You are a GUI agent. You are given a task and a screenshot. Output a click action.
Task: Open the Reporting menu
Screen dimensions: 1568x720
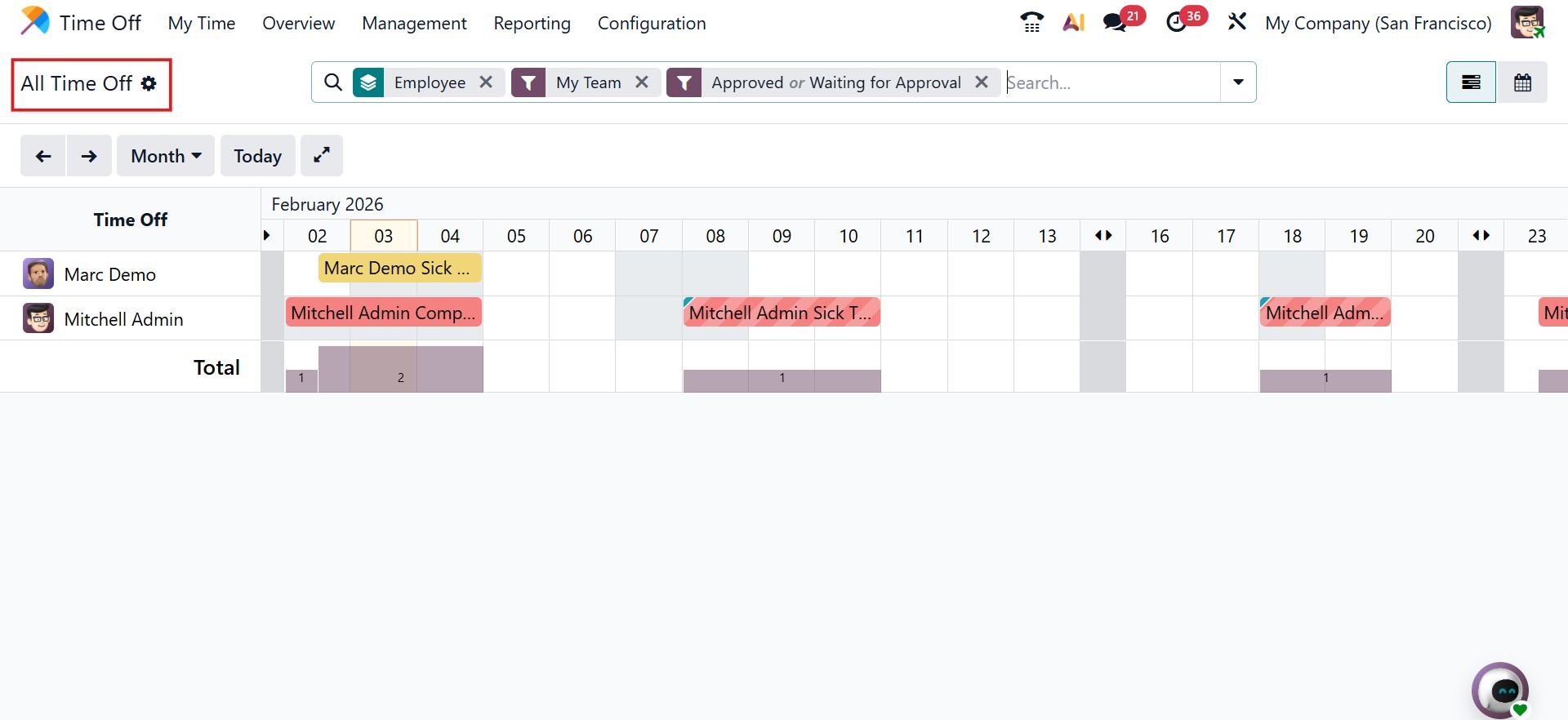tap(532, 24)
